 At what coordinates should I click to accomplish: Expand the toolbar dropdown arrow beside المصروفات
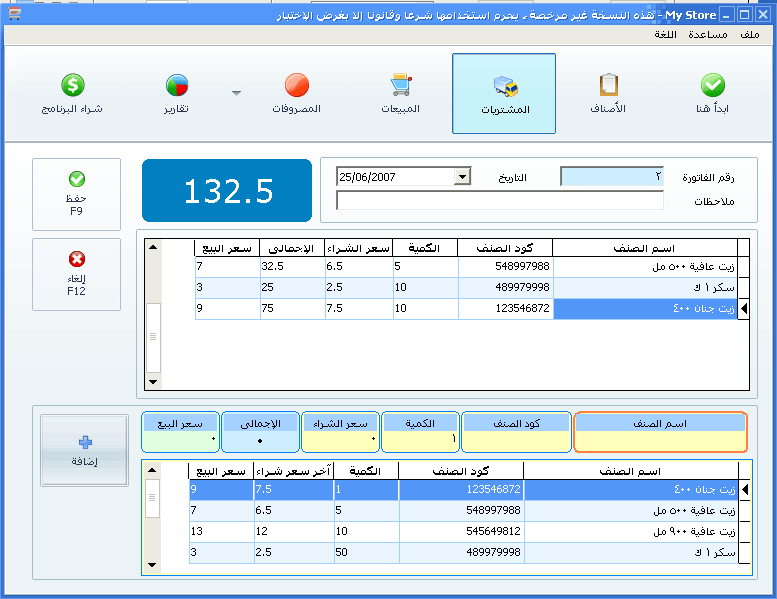pos(236,93)
